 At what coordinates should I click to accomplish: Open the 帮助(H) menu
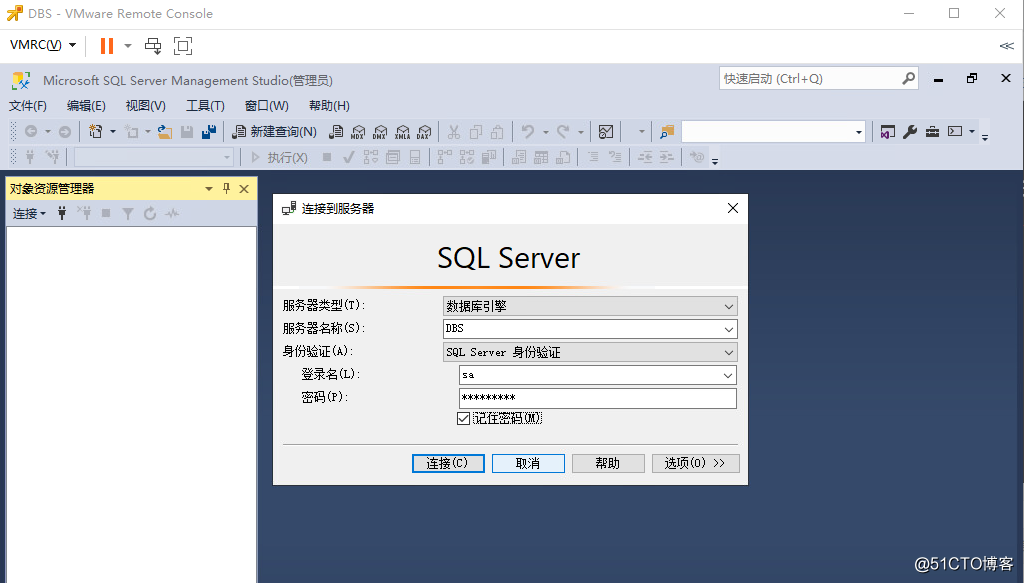pos(329,106)
